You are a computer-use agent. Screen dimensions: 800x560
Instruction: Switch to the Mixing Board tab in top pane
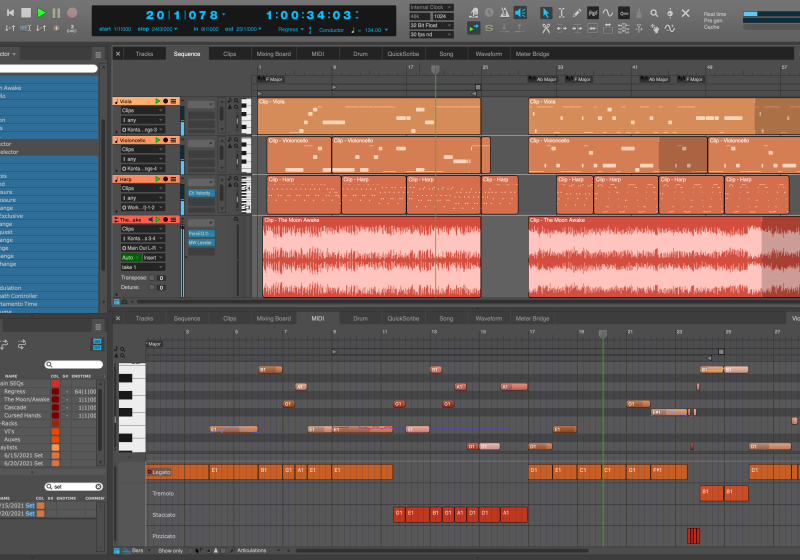273,53
